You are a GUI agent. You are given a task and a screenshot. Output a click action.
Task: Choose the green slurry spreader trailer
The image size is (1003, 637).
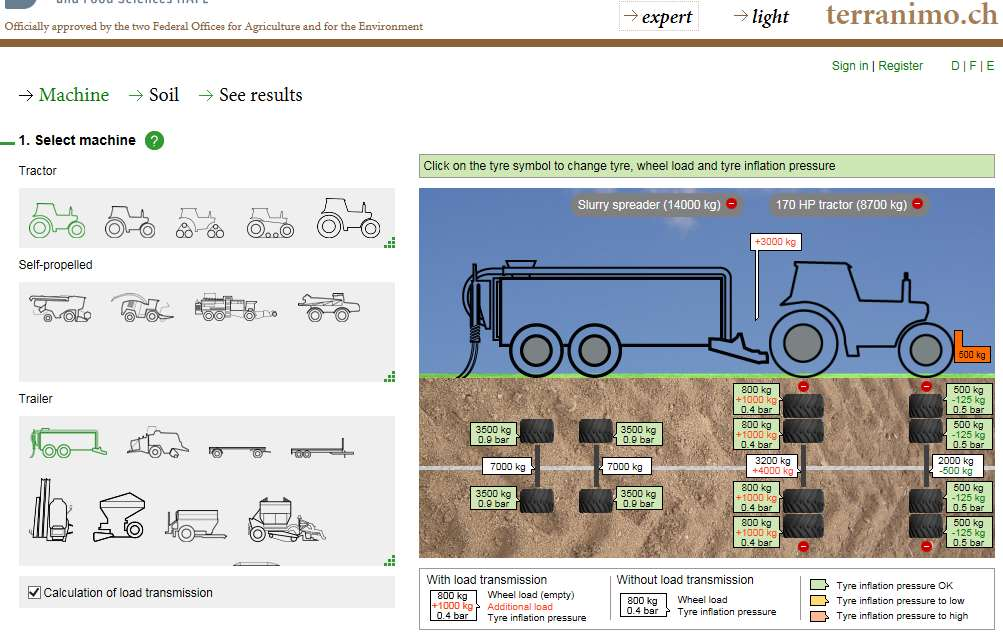point(66,443)
